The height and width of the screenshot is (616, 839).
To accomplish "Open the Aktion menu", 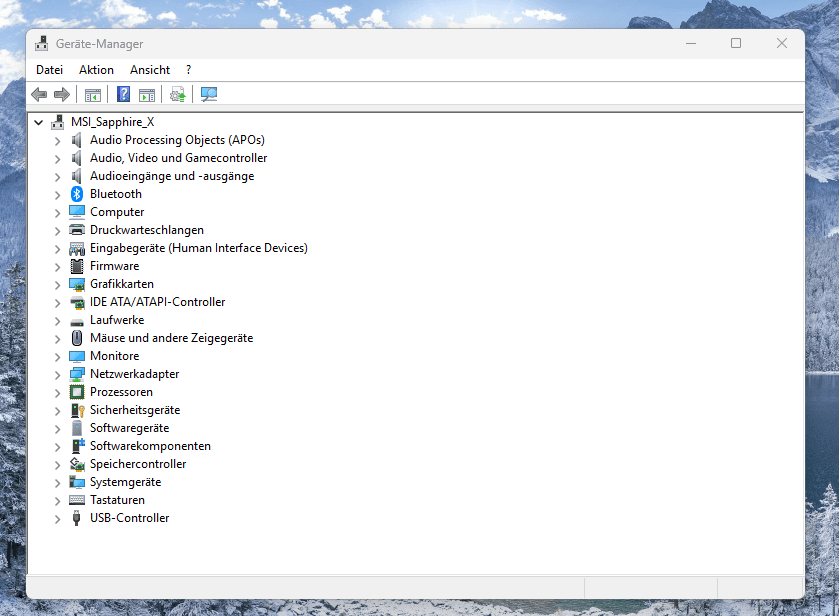I will (96, 70).
